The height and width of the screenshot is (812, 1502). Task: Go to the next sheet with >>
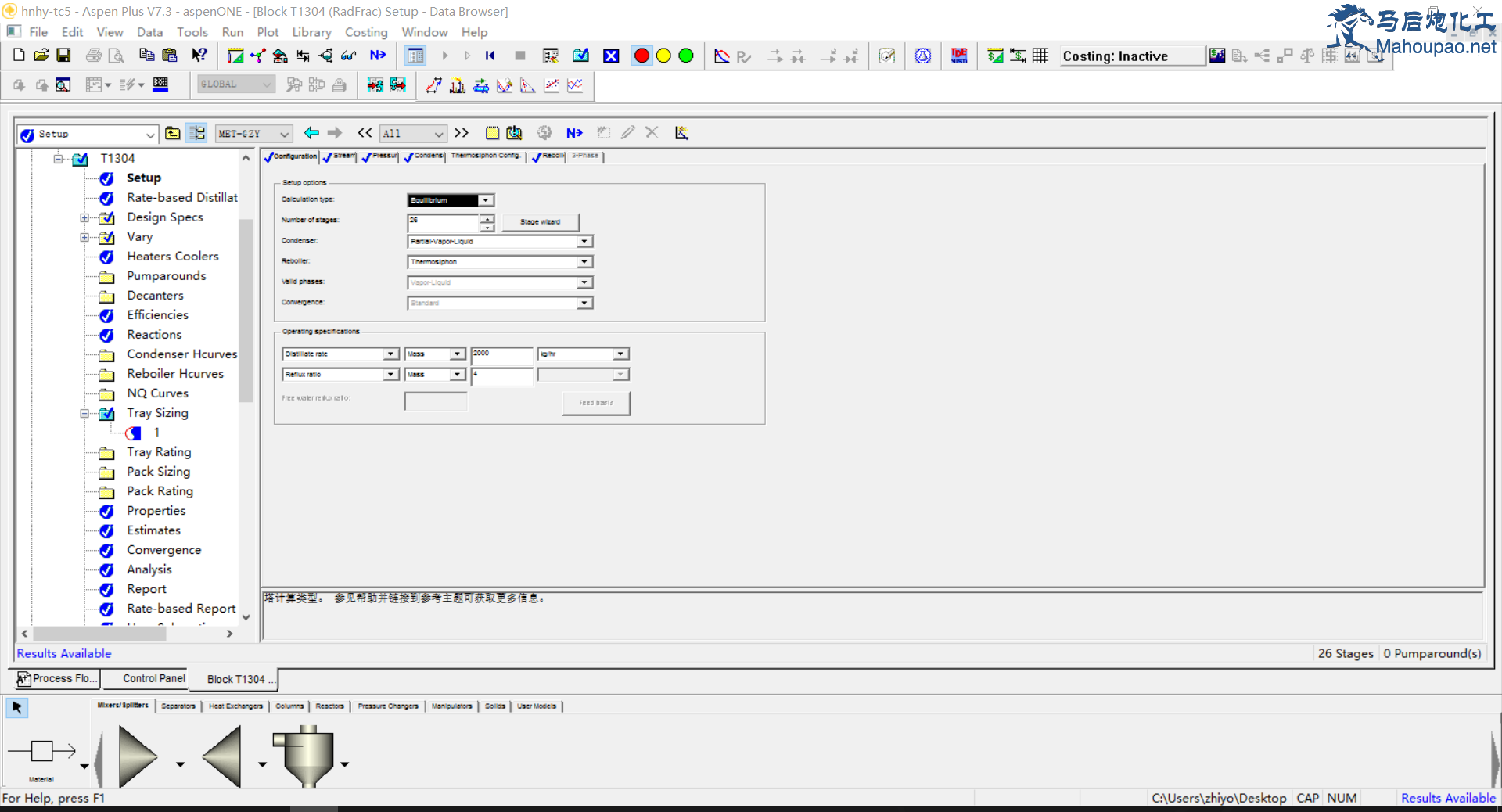462,133
